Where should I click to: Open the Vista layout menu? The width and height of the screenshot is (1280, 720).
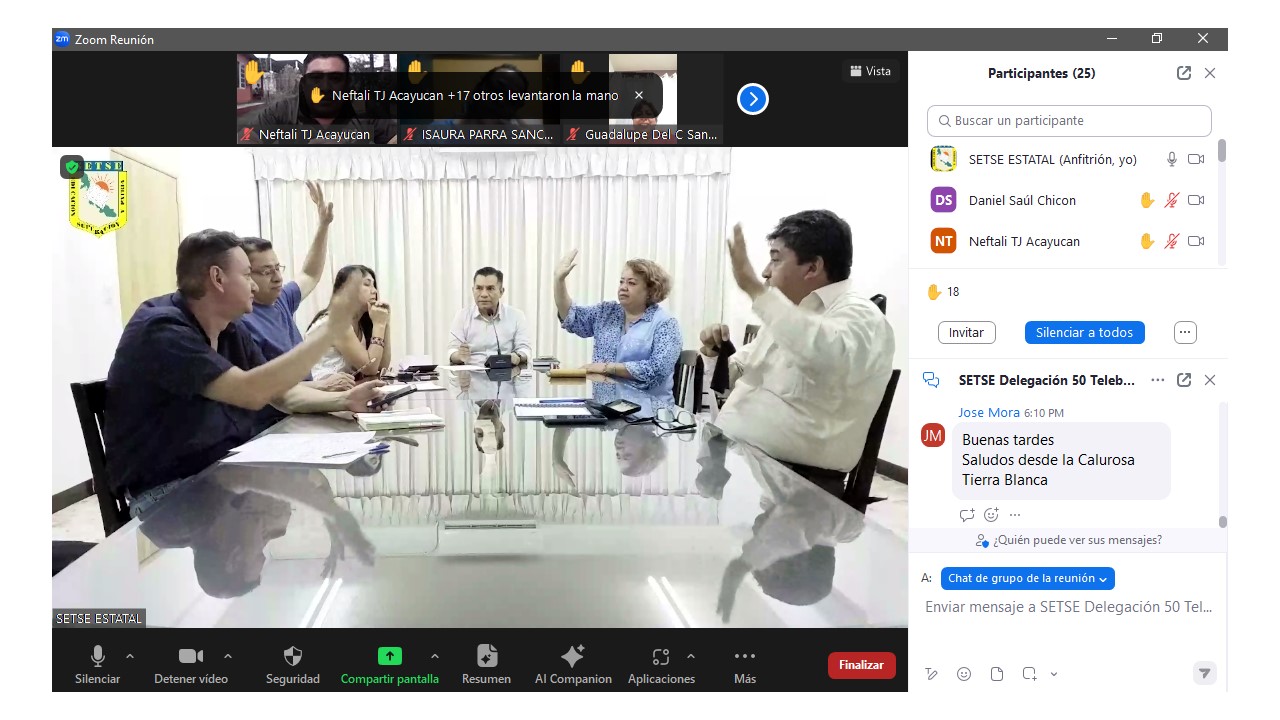870,71
